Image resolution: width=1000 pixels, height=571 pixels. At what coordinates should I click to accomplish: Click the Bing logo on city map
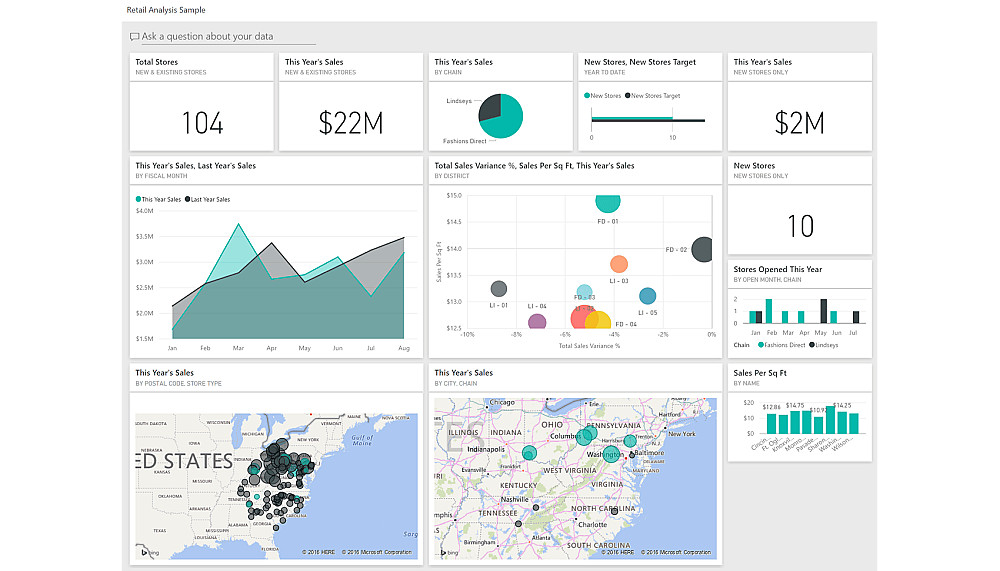click(x=449, y=552)
